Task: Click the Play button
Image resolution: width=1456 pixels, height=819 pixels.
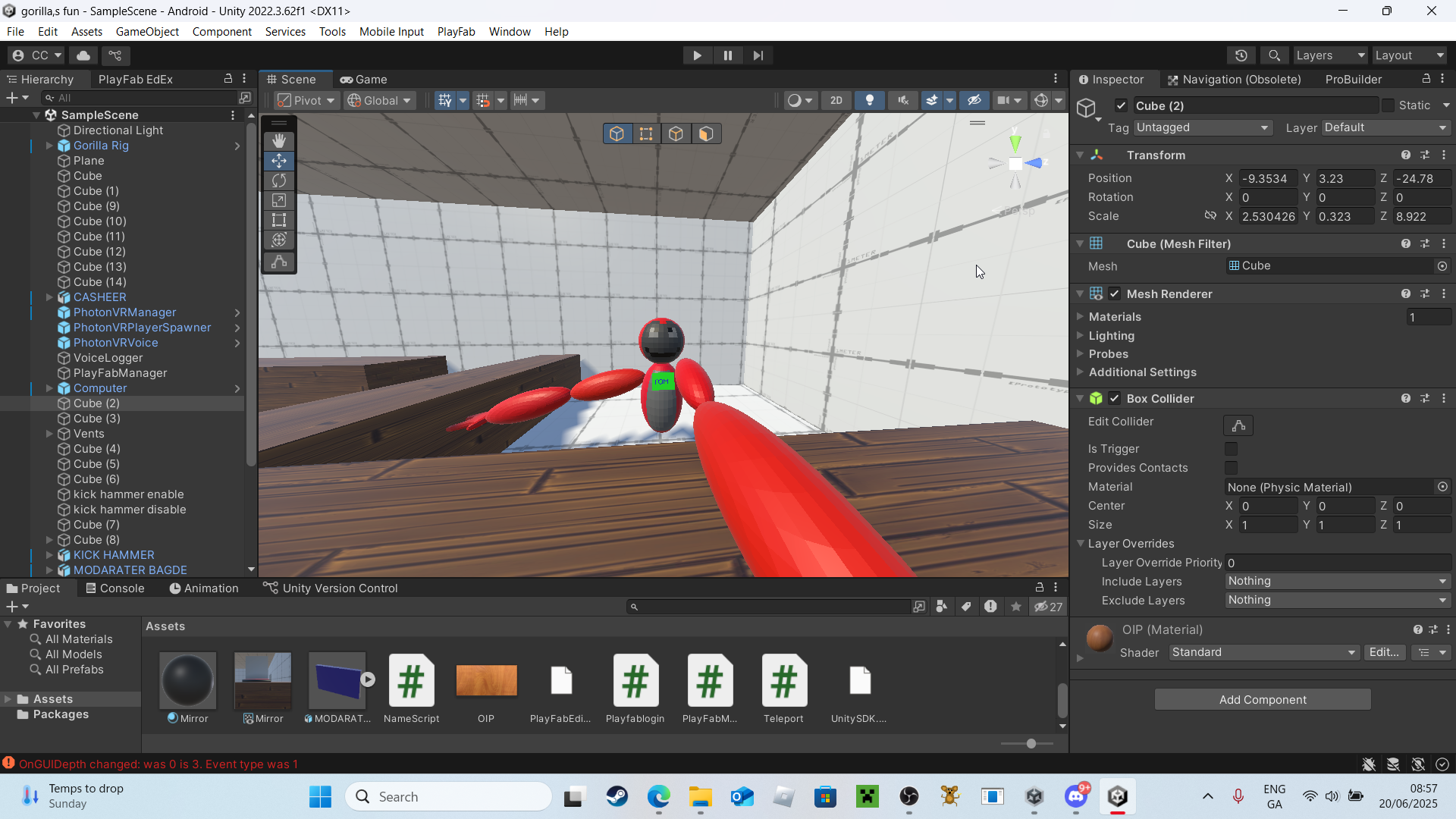Action: coord(697,55)
